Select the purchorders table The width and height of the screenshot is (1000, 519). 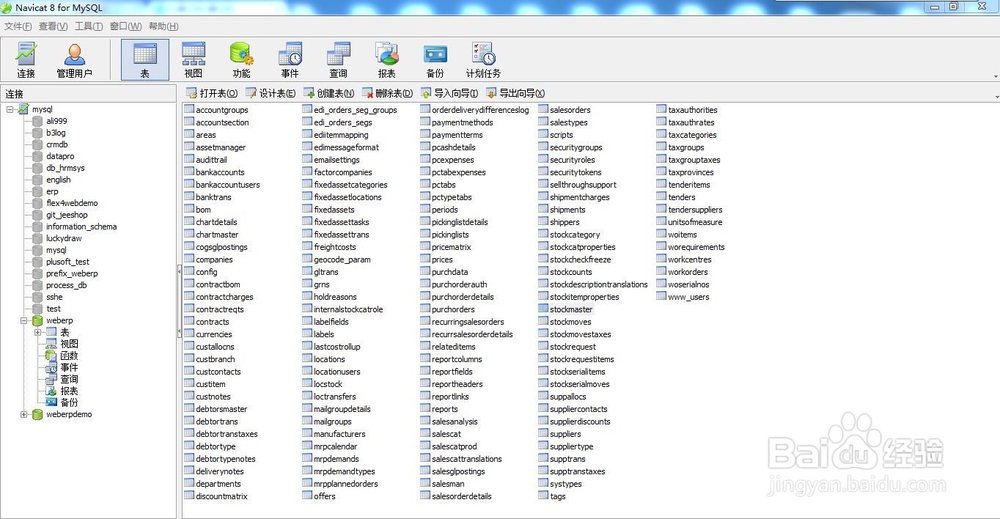pos(453,309)
